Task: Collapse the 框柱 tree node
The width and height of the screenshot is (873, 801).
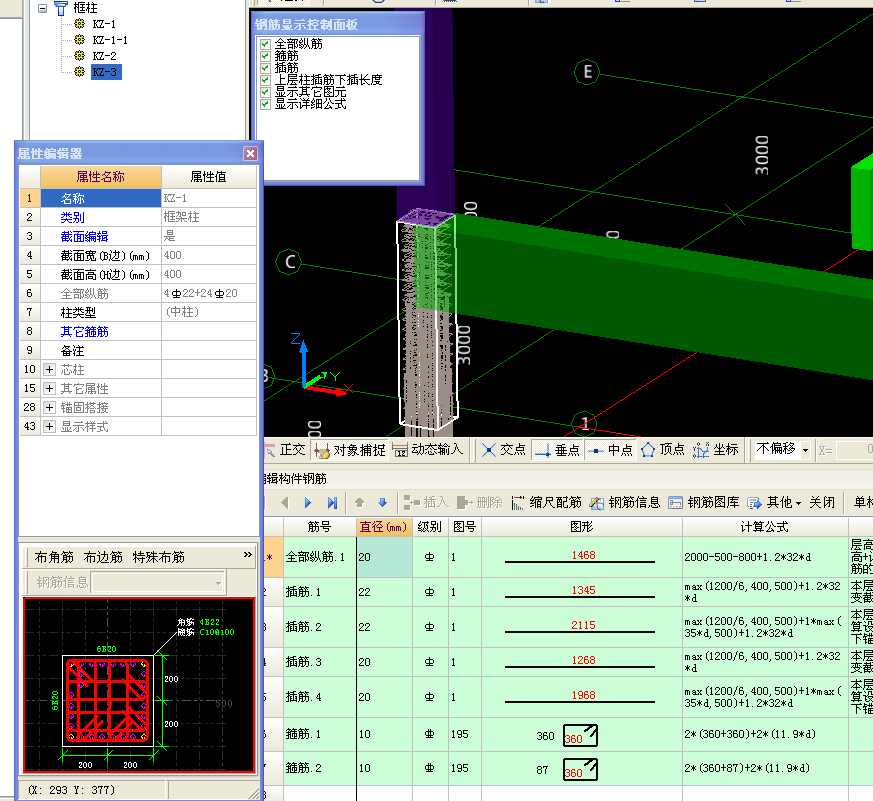Action: [x=42, y=8]
